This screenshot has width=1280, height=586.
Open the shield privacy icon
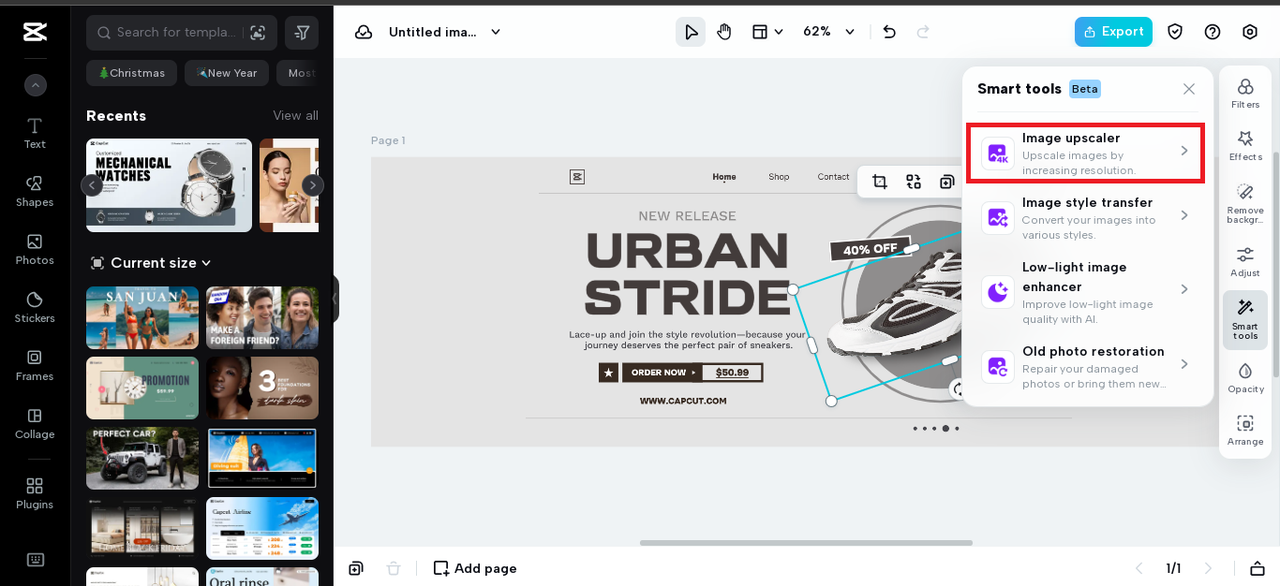(1175, 32)
